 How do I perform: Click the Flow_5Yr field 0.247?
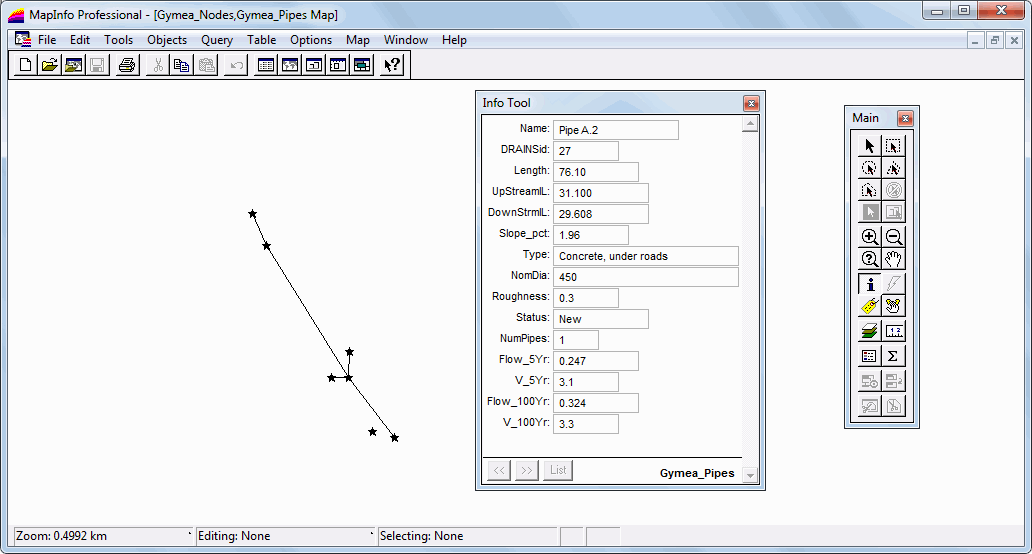click(x=596, y=361)
